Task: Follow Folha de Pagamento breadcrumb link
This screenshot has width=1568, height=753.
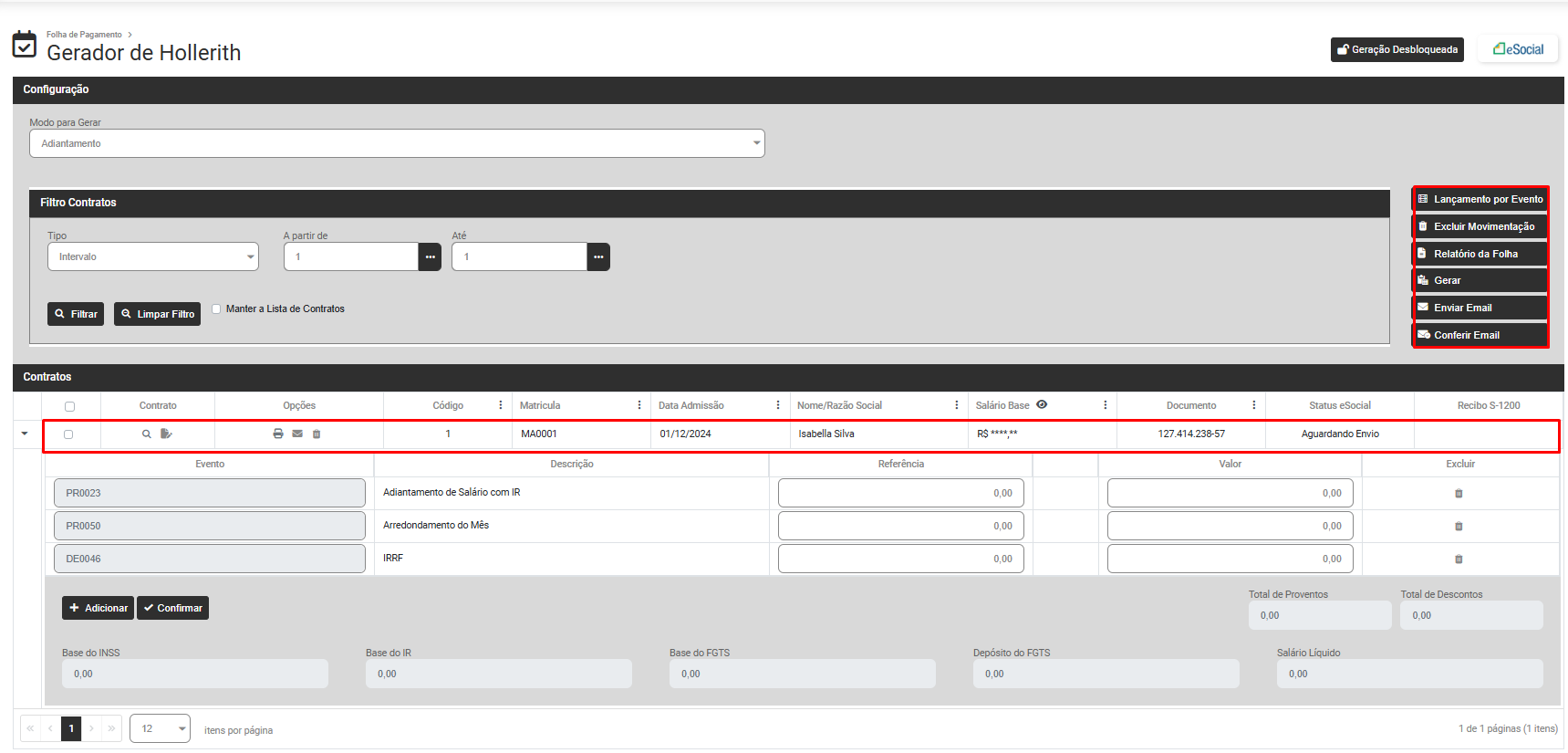Action: coord(84,35)
